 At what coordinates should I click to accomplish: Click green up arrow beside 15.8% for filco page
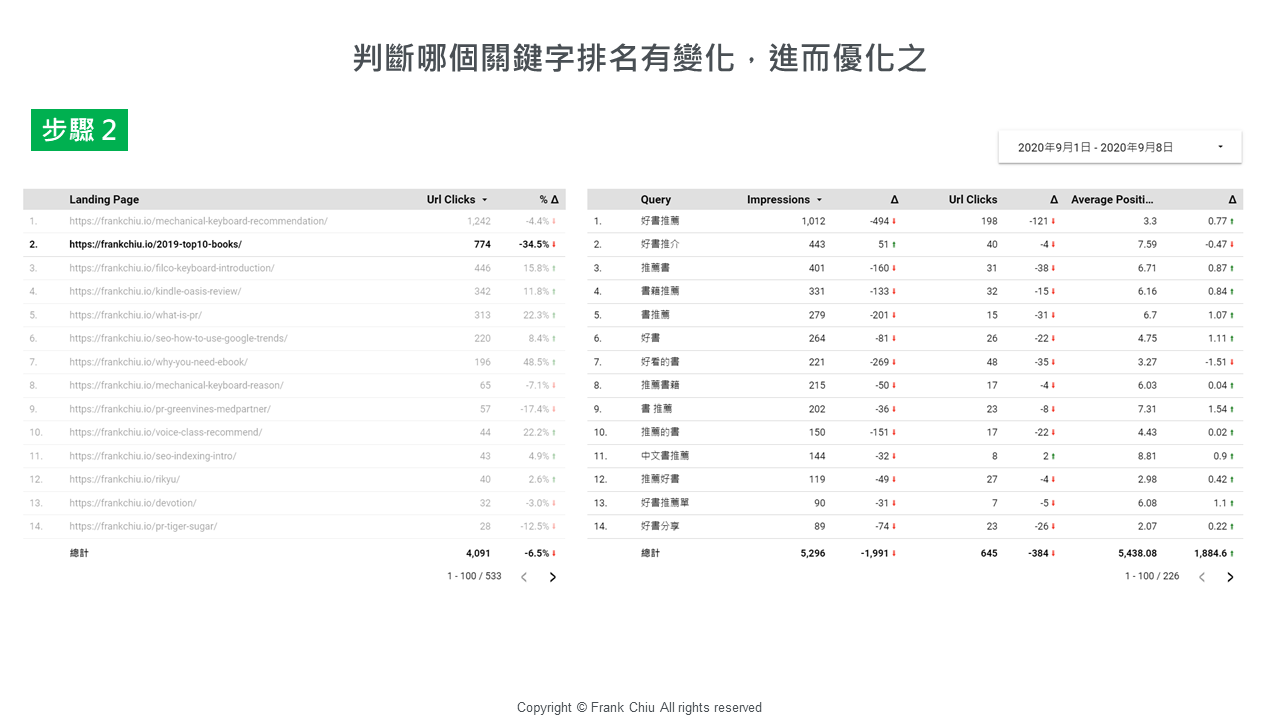(x=554, y=267)
